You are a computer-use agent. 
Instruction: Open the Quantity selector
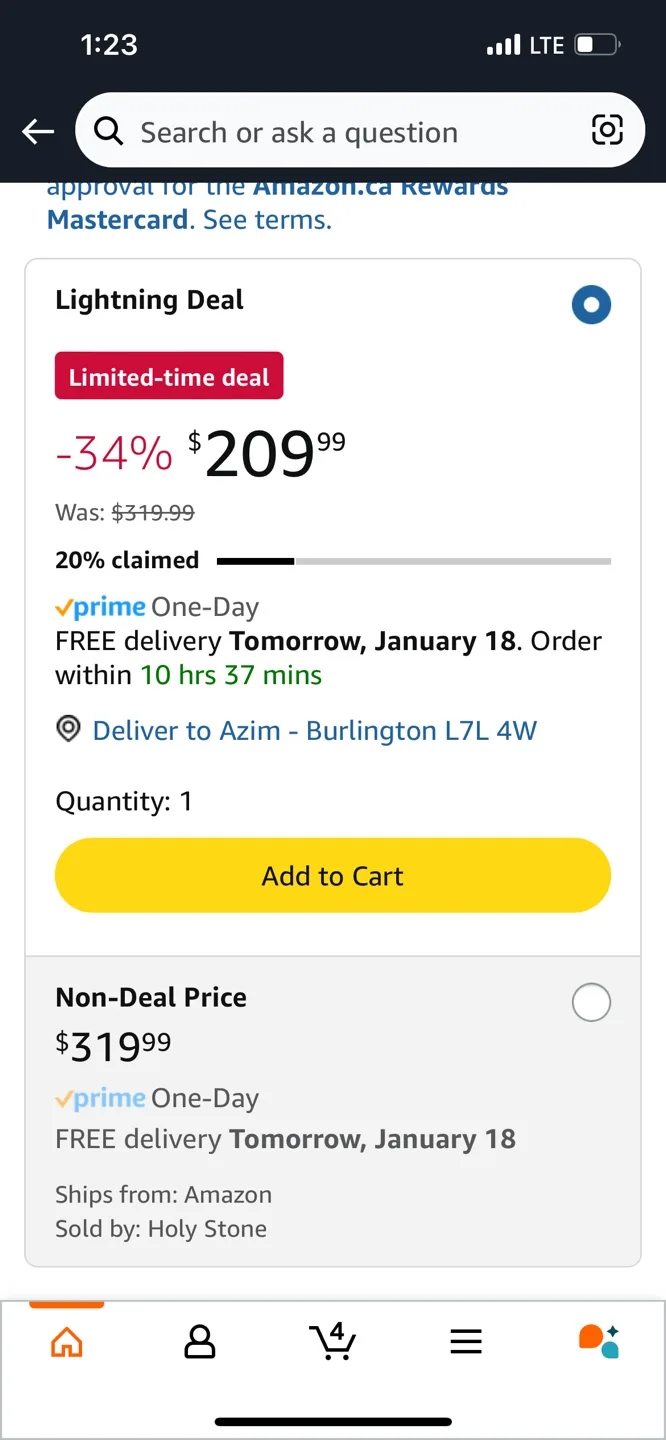[124, 801]
